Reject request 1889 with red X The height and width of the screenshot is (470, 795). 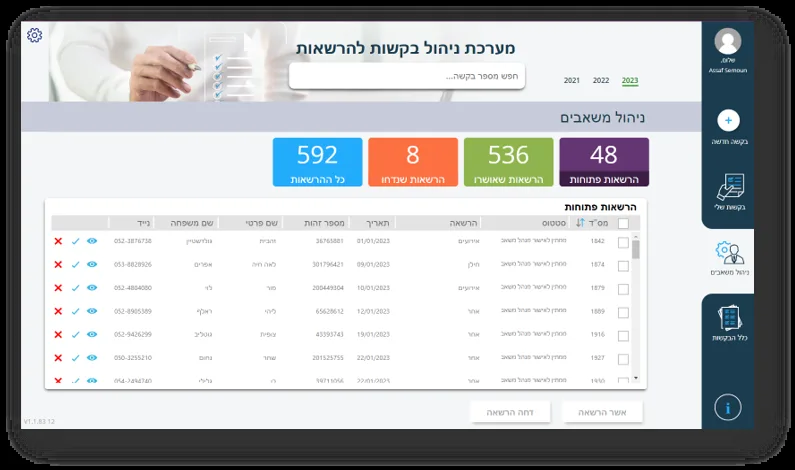pyautogui.click(x=58, y=311)
